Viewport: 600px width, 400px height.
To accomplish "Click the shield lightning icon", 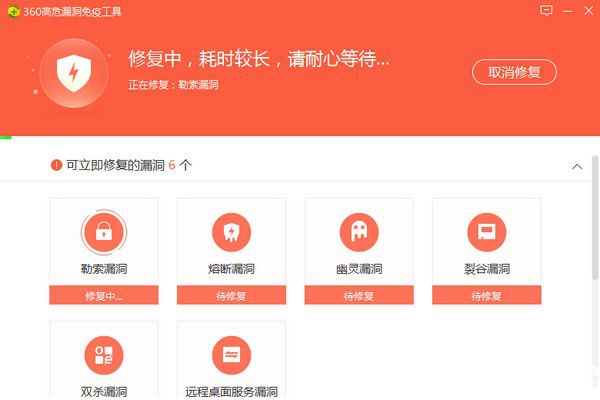I will (x=74, y=73).
